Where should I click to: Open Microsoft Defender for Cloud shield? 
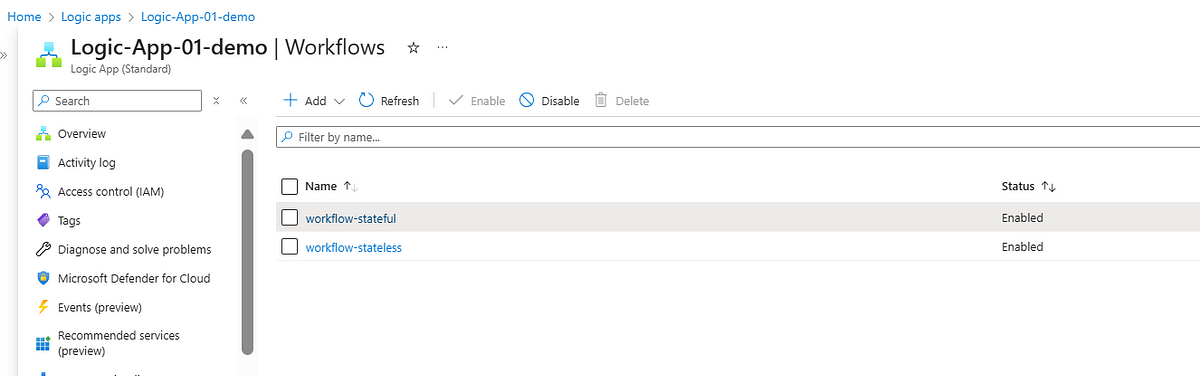pos(43,279)
